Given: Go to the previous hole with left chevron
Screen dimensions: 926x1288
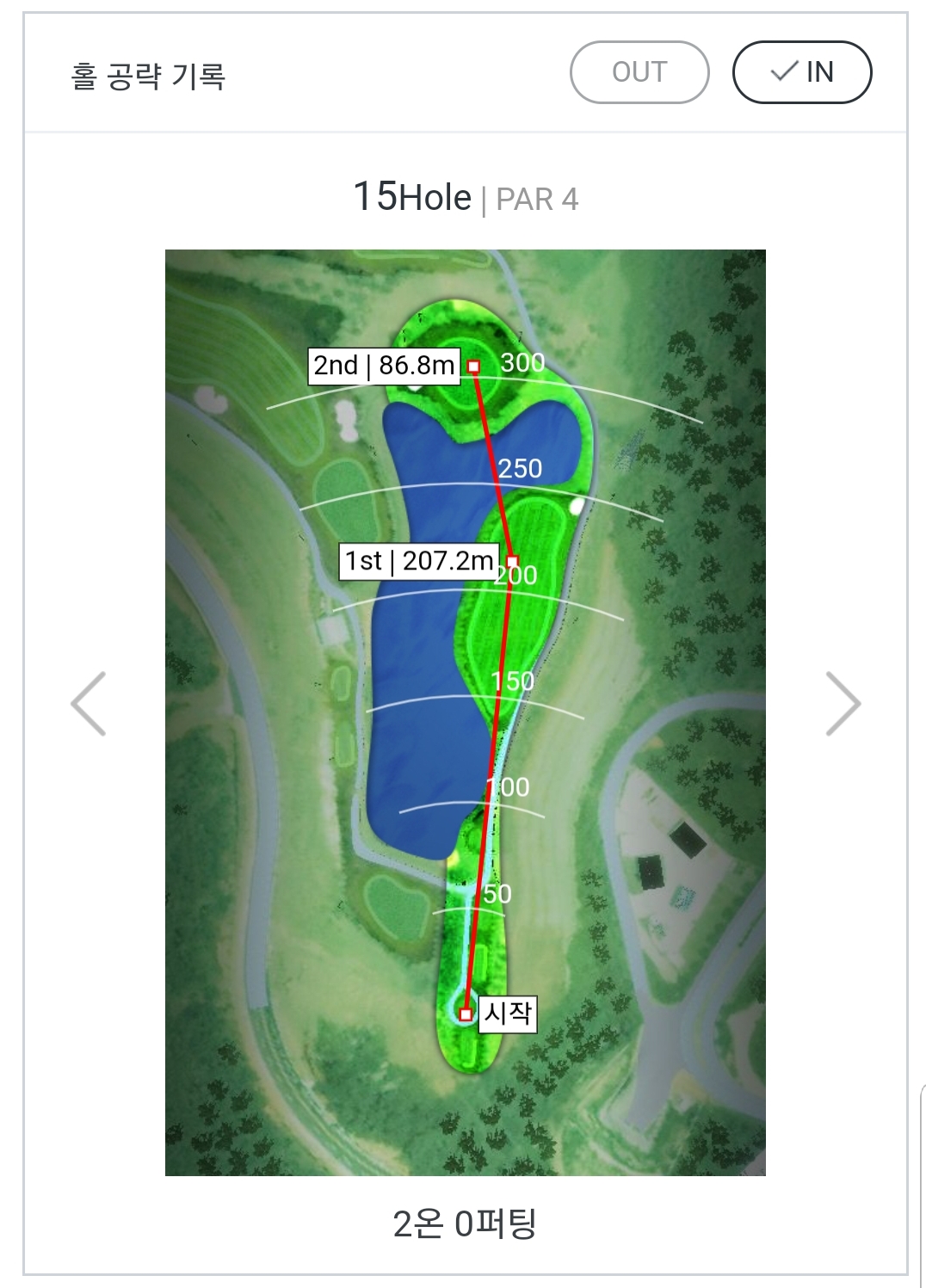Looking at the screenshot, I should [89, 704].
